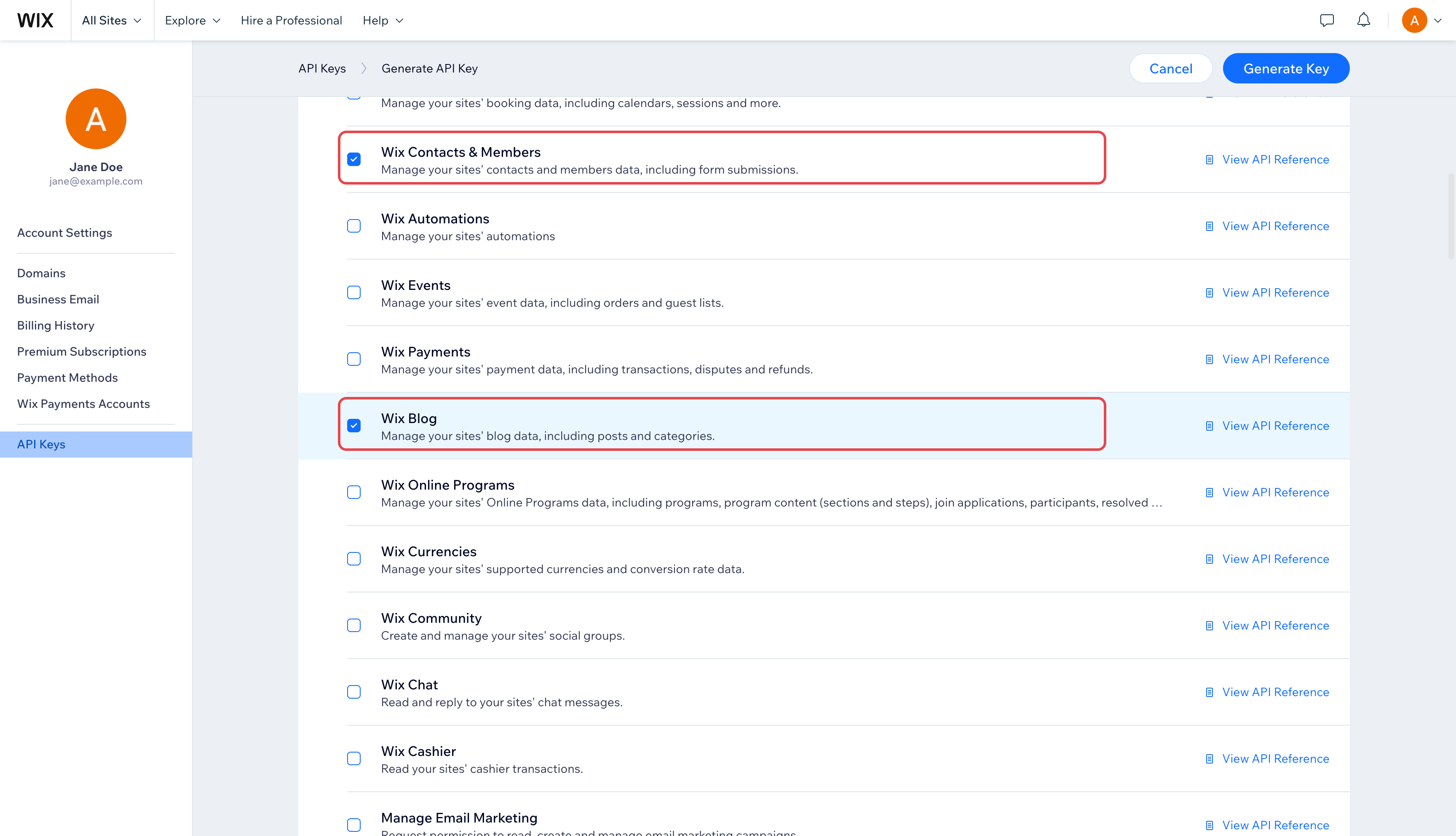Tick the Wix Chat checkbox

[354, 692]
